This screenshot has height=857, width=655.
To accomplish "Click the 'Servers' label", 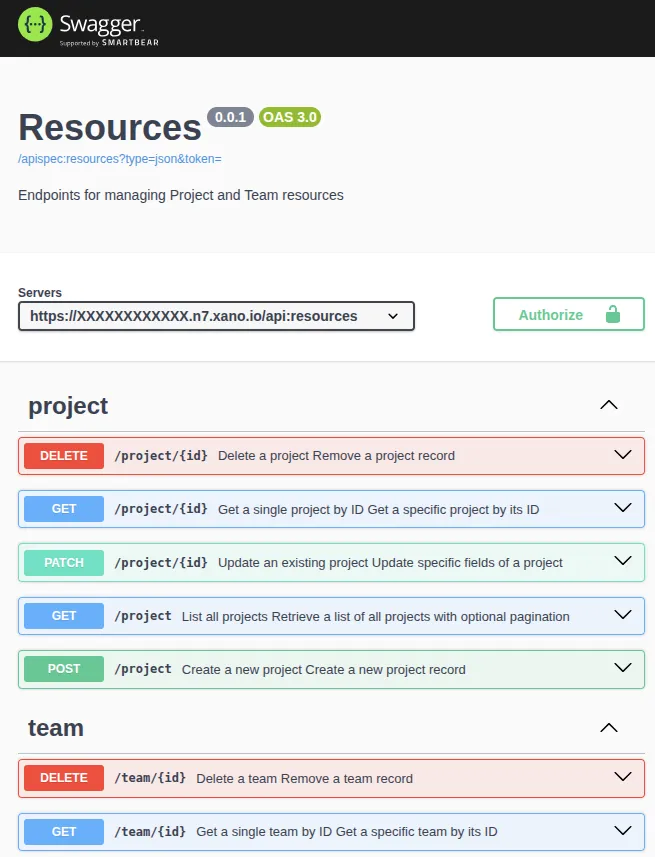I will point(40,292).
